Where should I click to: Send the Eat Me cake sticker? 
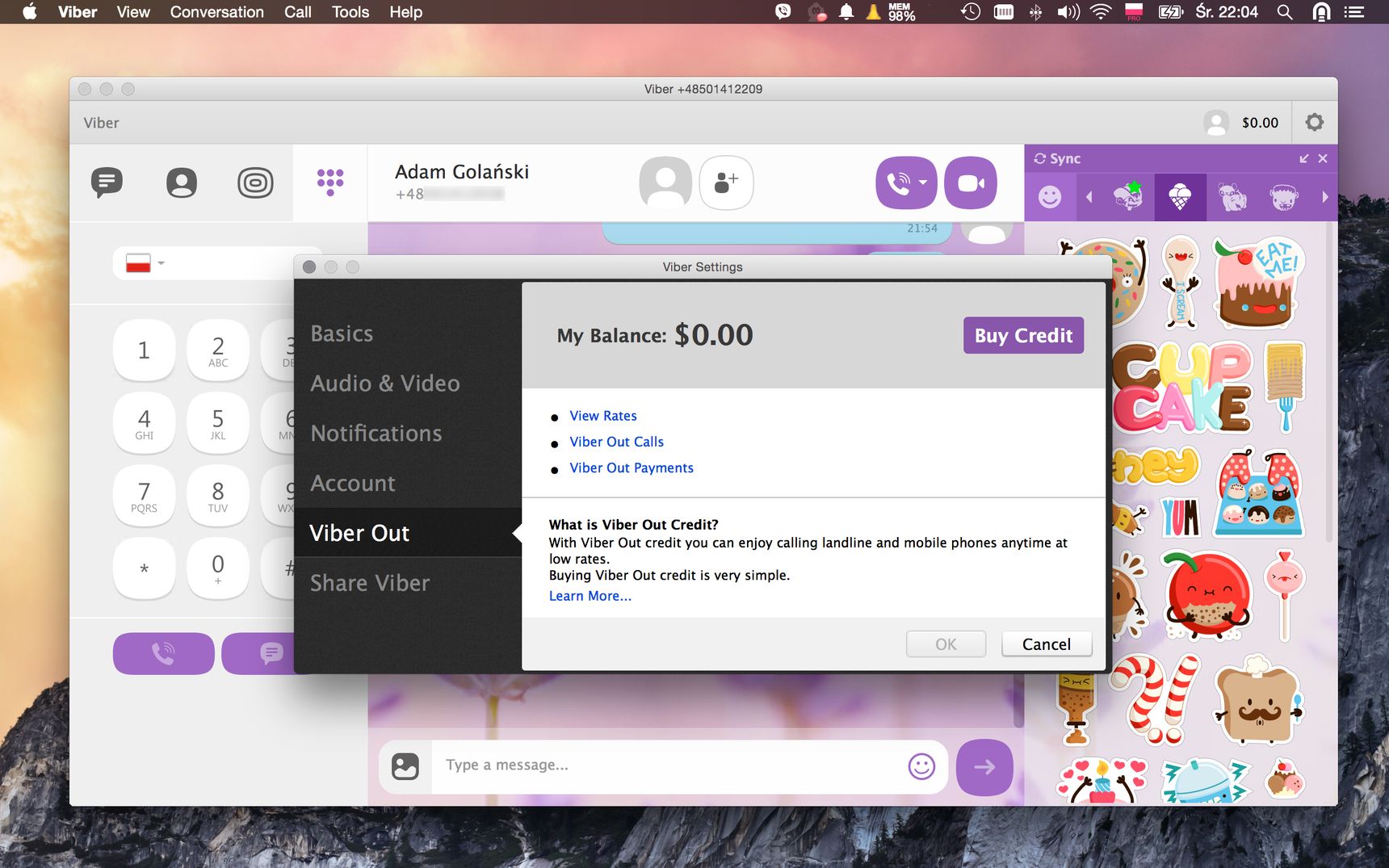click(x=1257, y=283)
